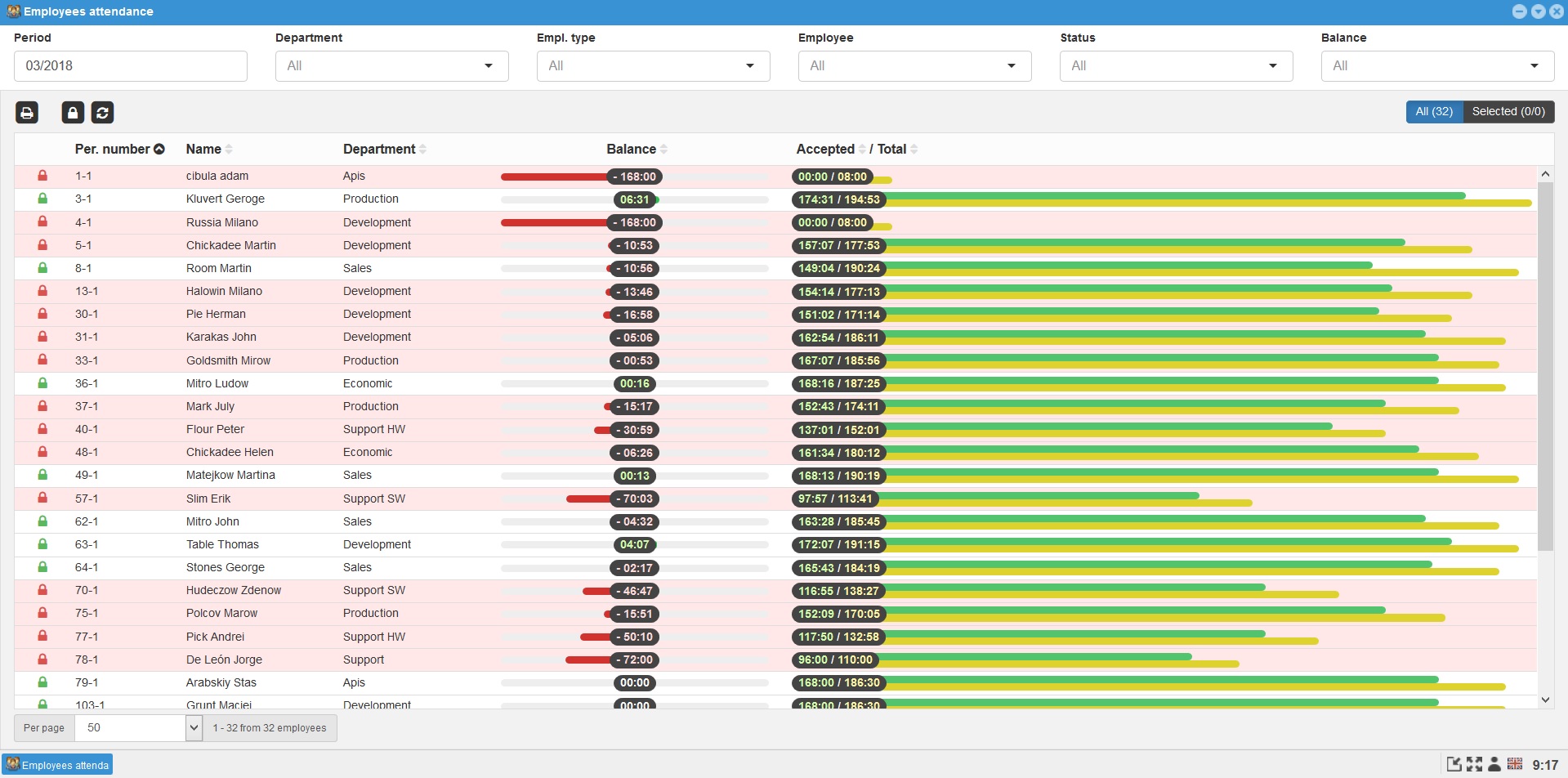This screenshot has width=1568, height=778.
Task: Open the Employee filter dropdown
Action: (x=914, y=65)
